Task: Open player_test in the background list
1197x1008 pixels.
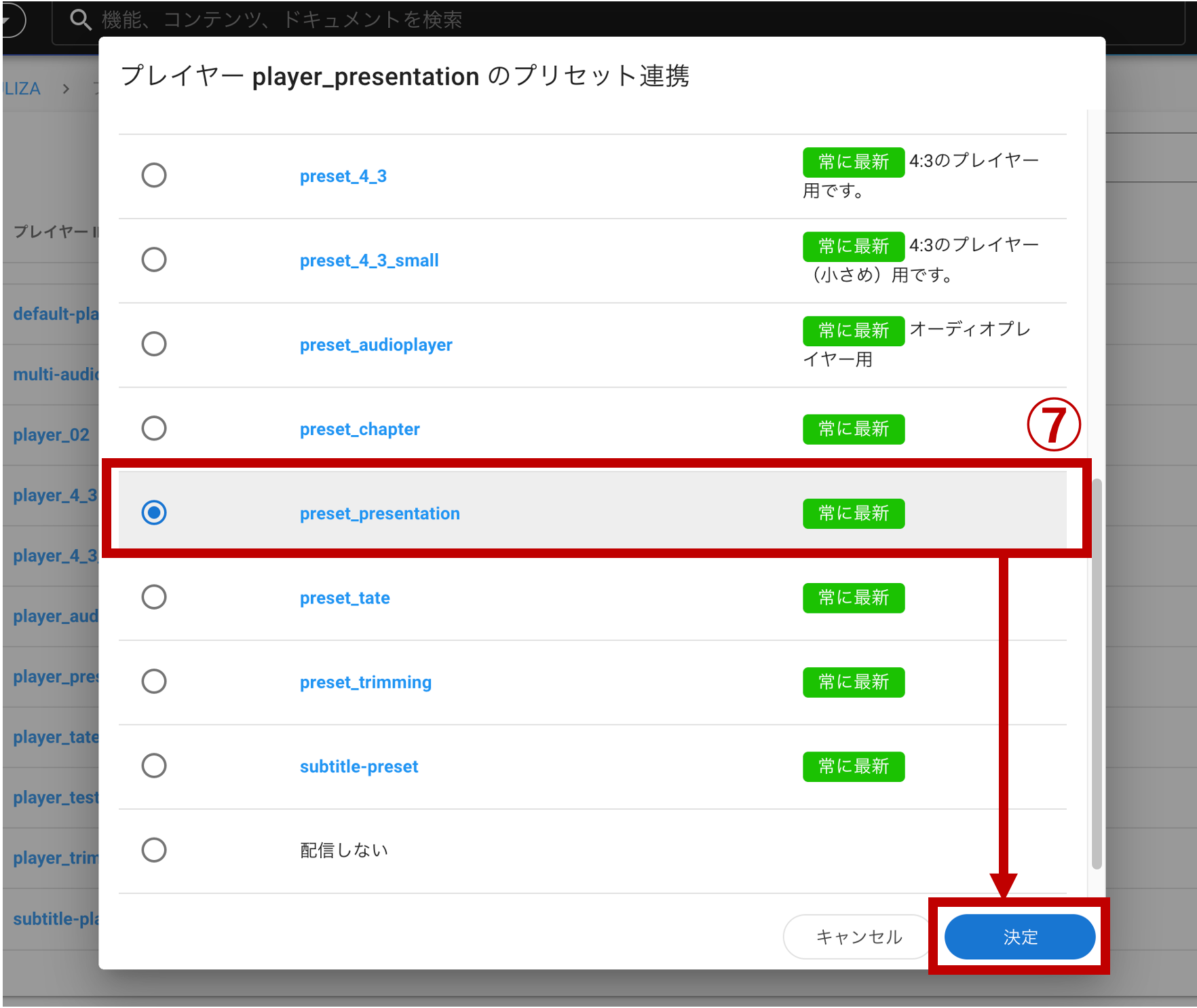Action: [56, 798]
